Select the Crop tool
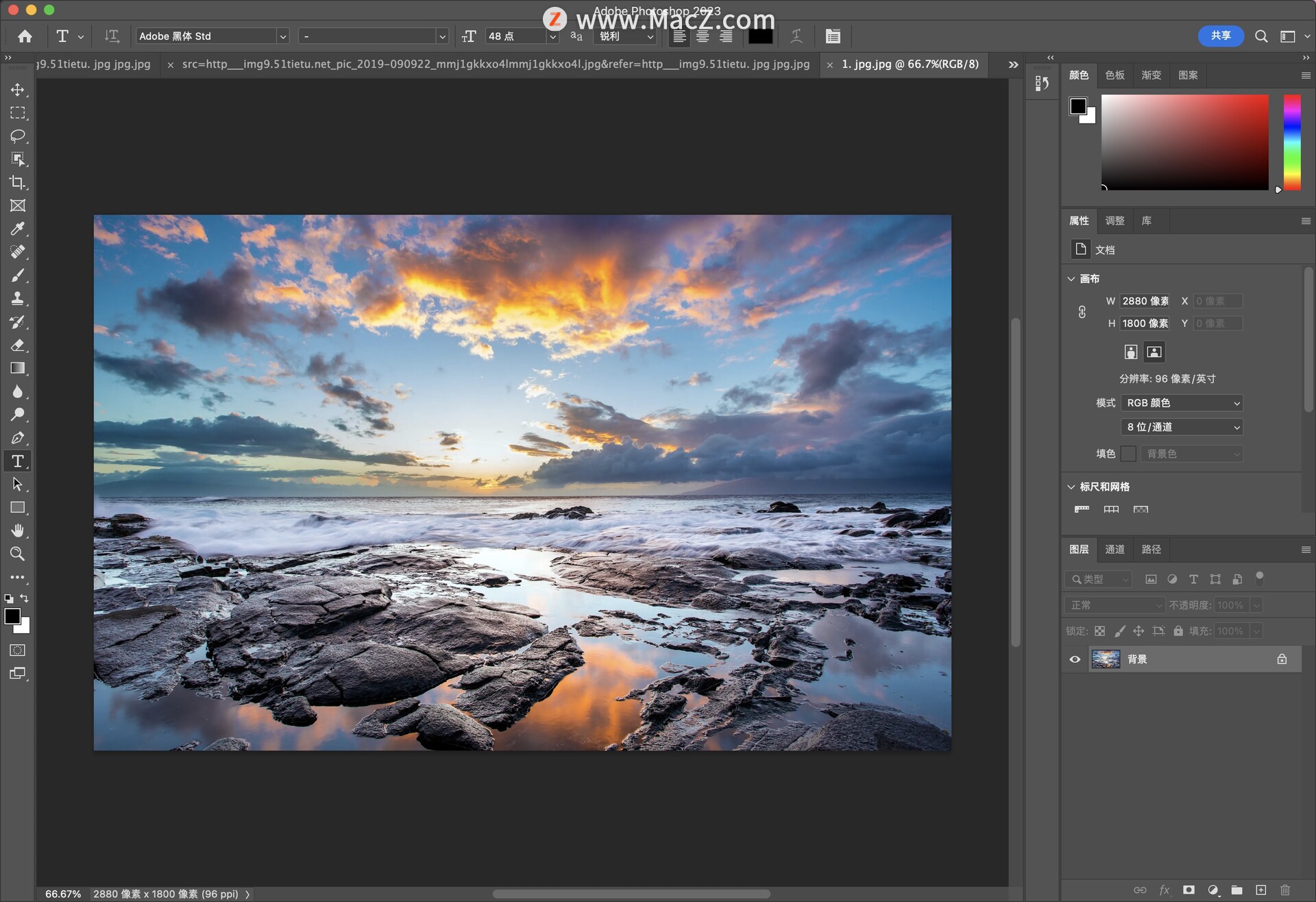This screenshot has height=902, width=1316. click(18, 182)
